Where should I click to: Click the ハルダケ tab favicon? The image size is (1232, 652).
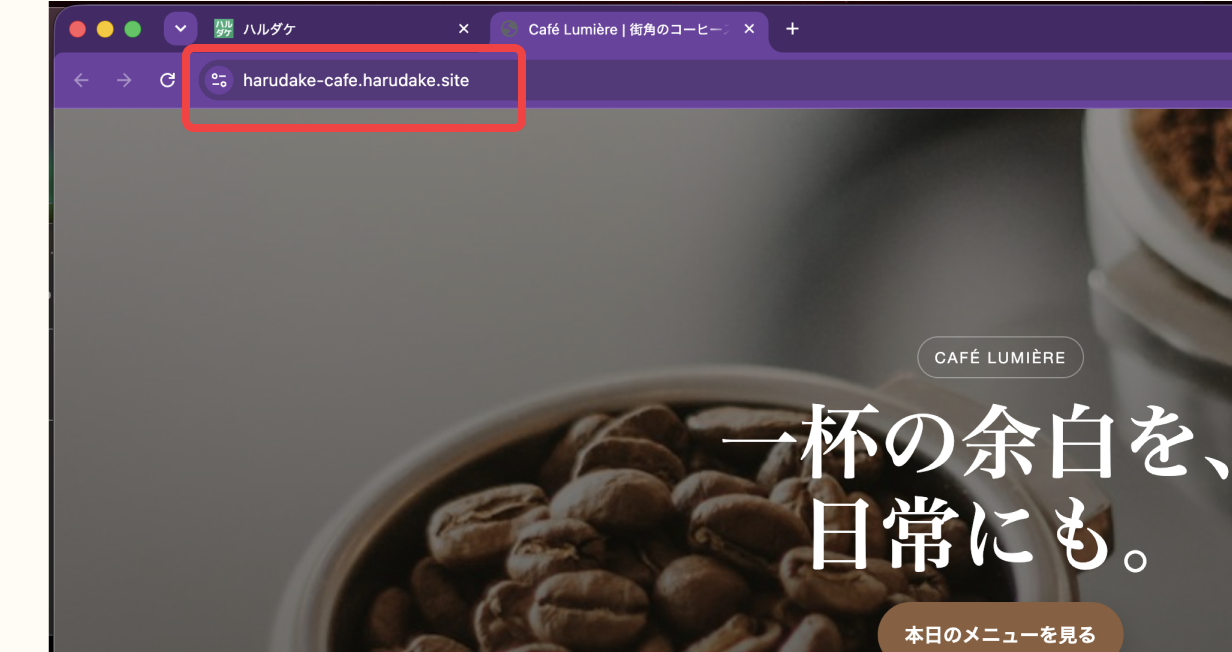[223, 29]
